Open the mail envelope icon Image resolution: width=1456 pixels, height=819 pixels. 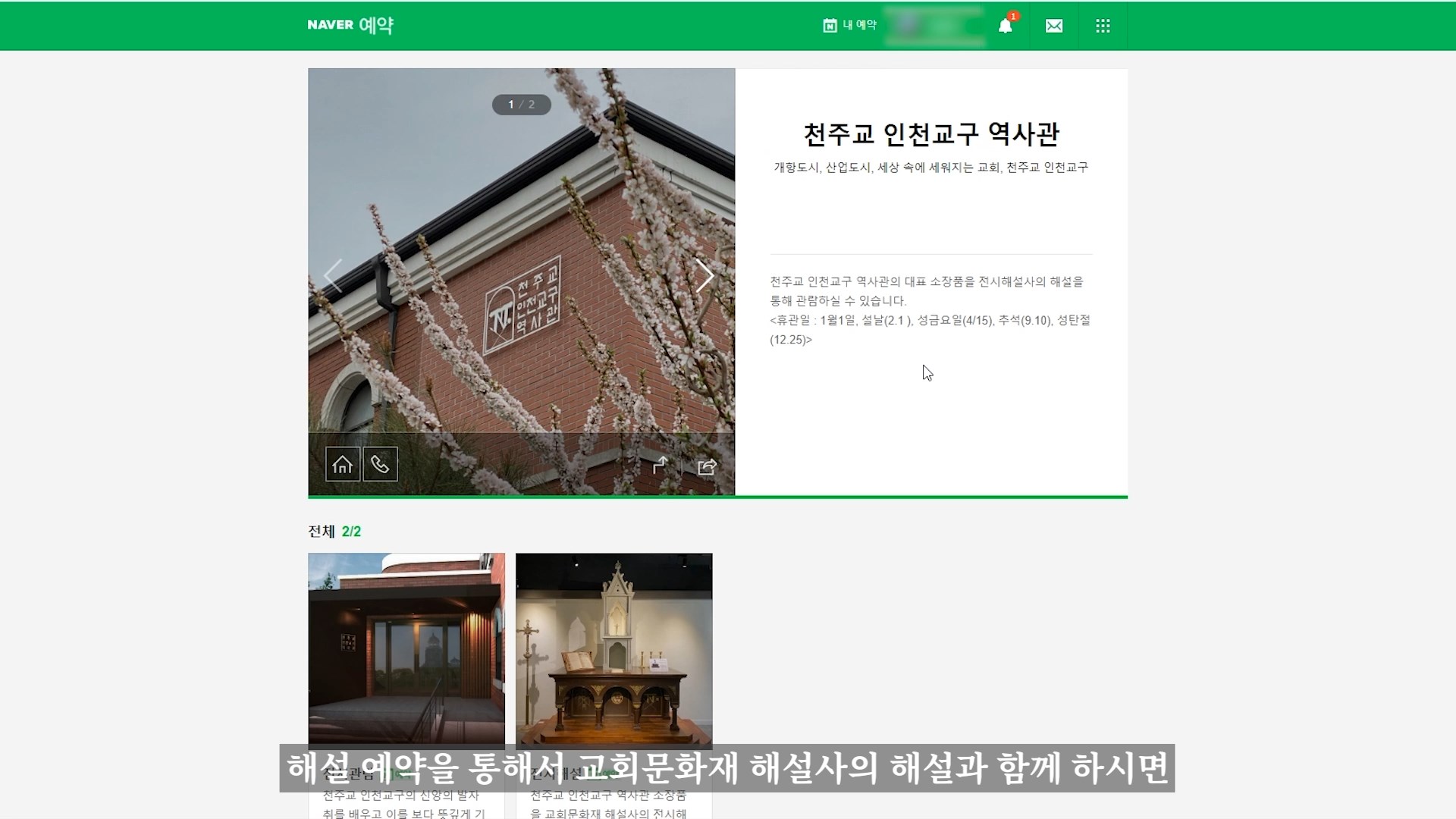tap(1053, 26)
